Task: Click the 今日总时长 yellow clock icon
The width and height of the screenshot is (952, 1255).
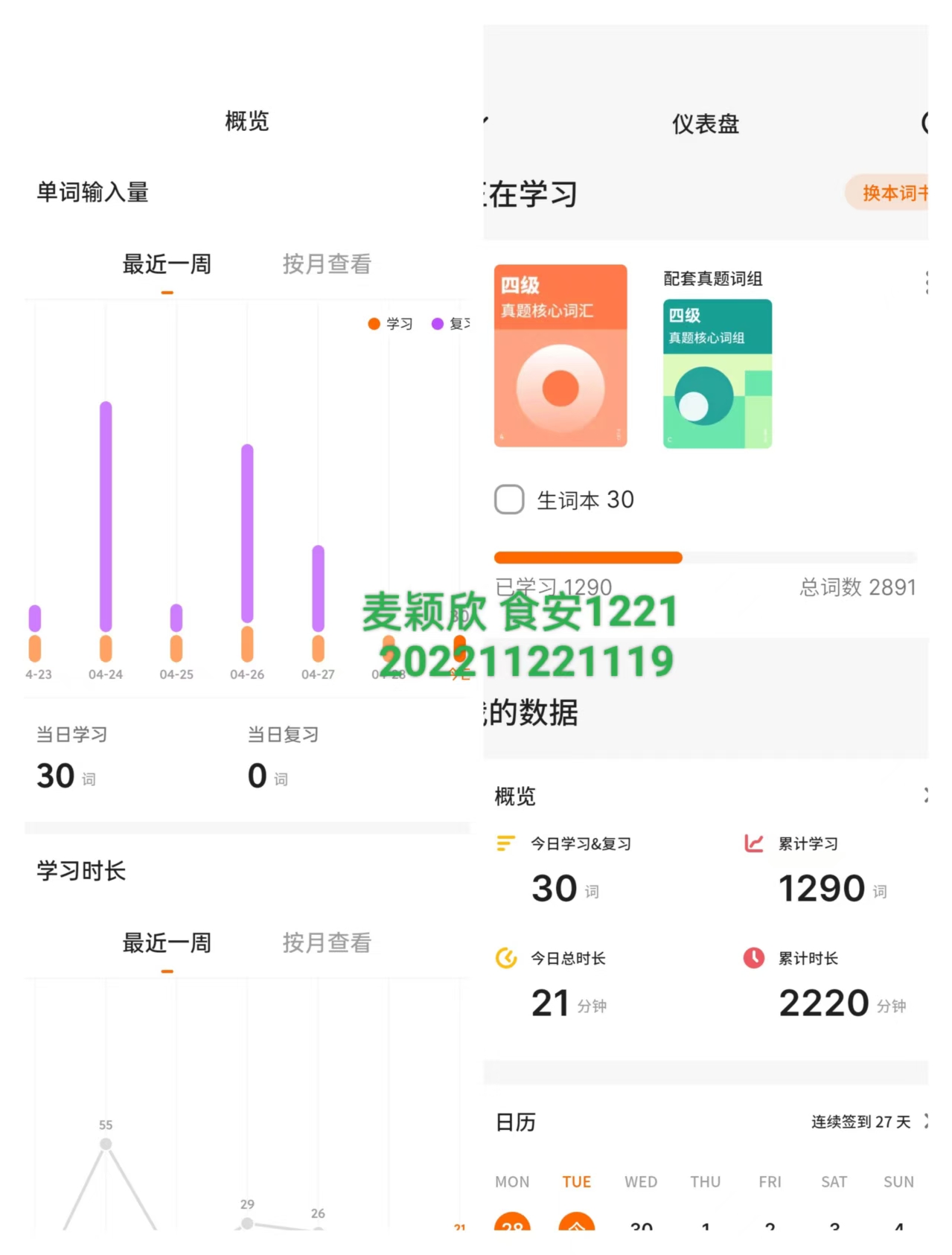Action: point(506,958)
